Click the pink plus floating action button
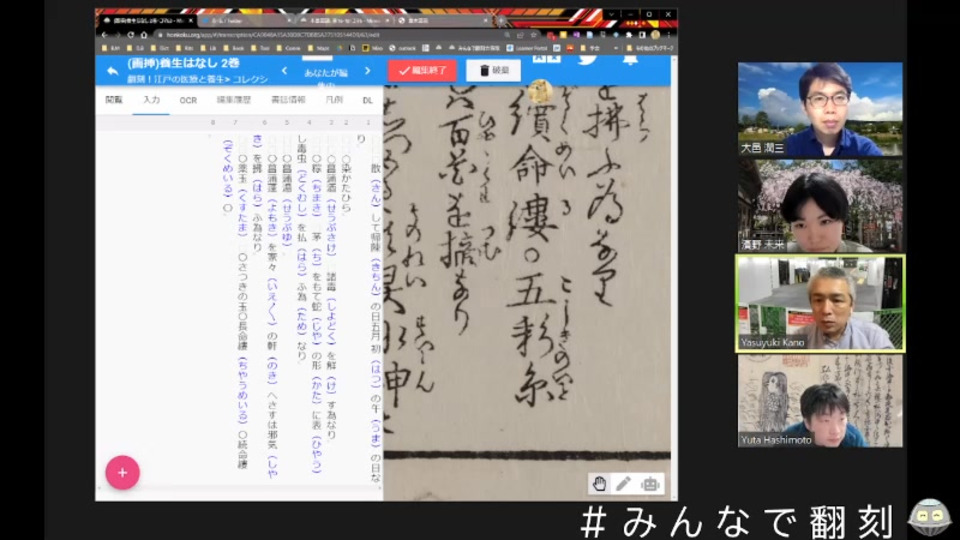The width and height of the screenshot is (960, 540). click(x=122, y=472)
